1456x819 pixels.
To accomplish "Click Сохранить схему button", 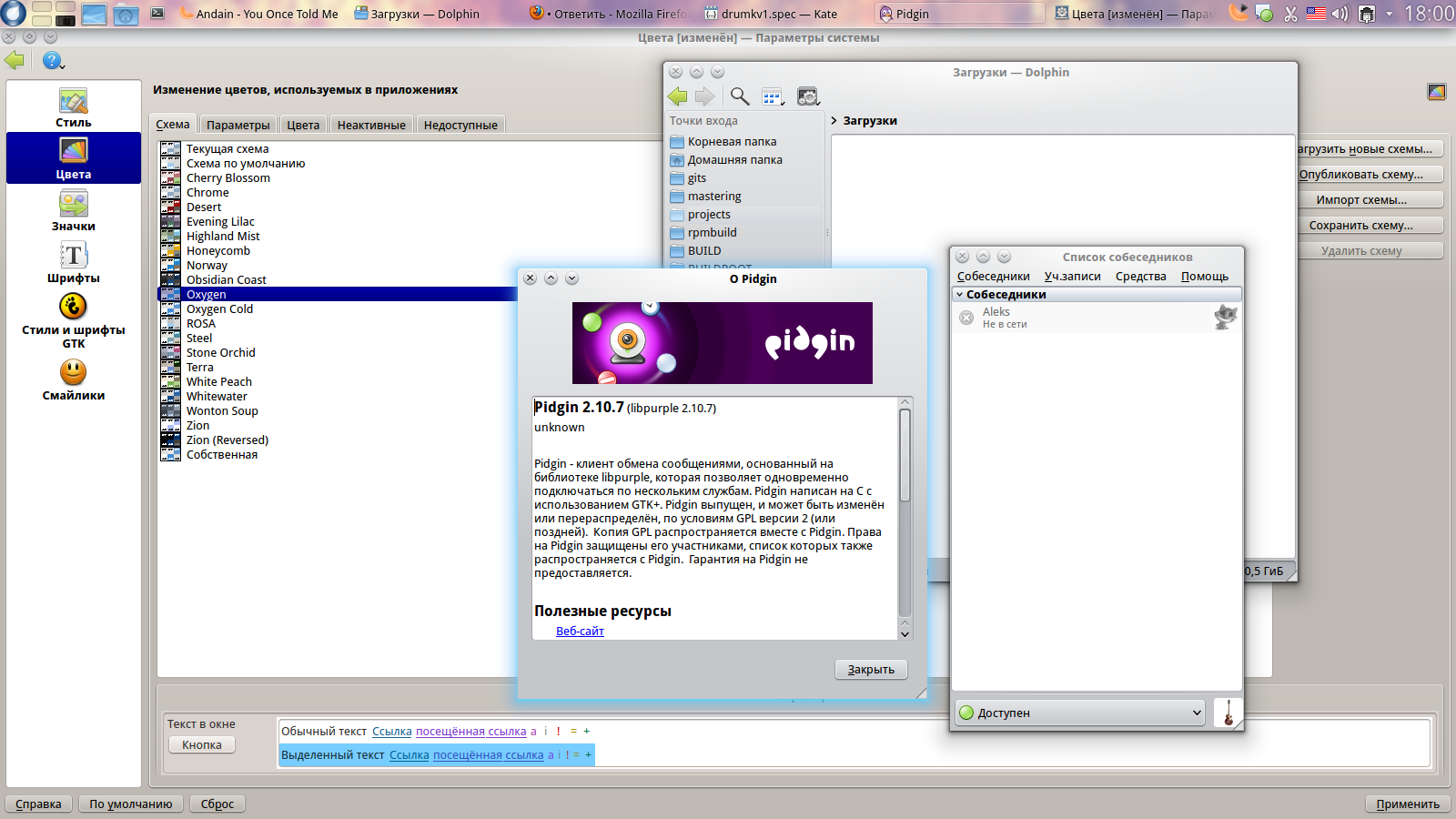I will click(1361, 226).
